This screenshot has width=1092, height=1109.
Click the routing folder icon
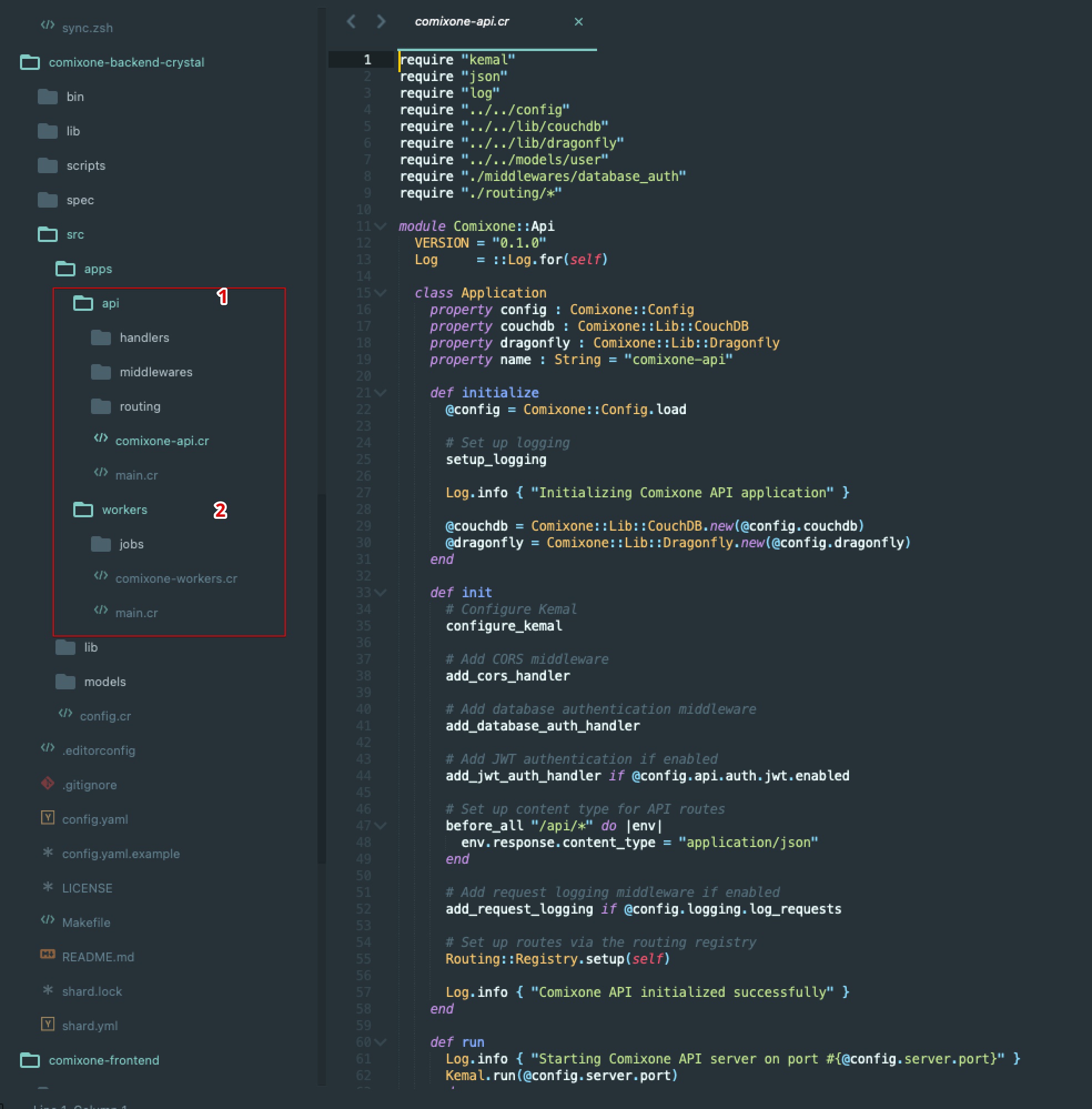[x=101, y=406]
